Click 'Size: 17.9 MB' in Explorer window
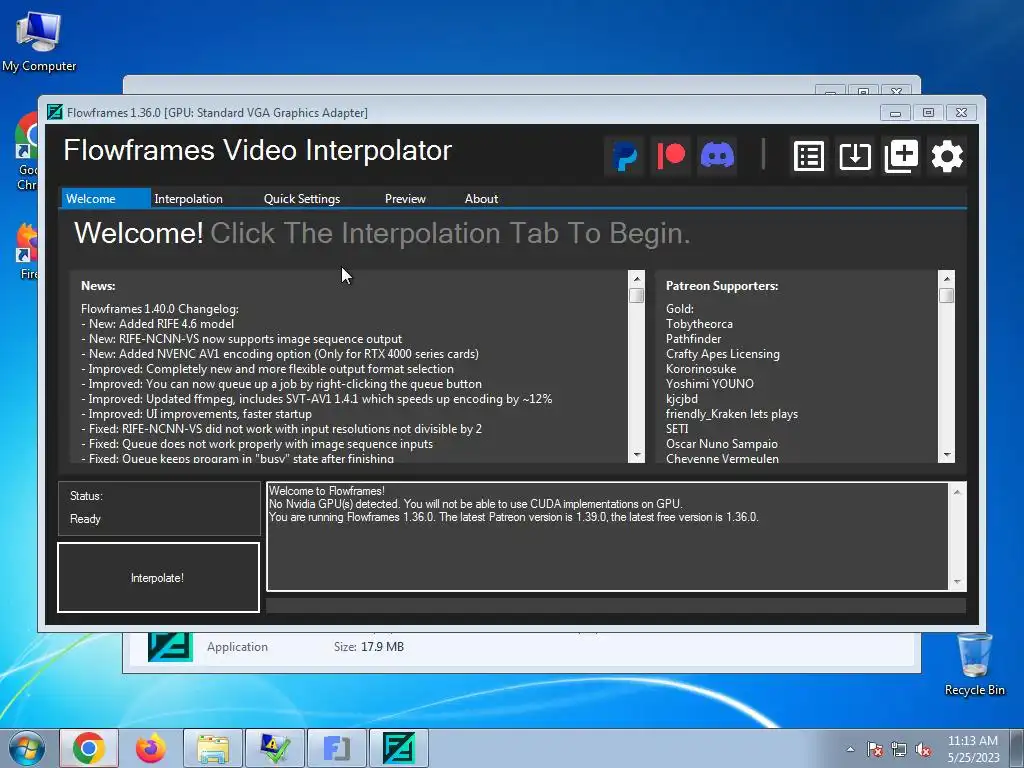The height and width of the screenshot is (768, 1024). tap(369, 647)
